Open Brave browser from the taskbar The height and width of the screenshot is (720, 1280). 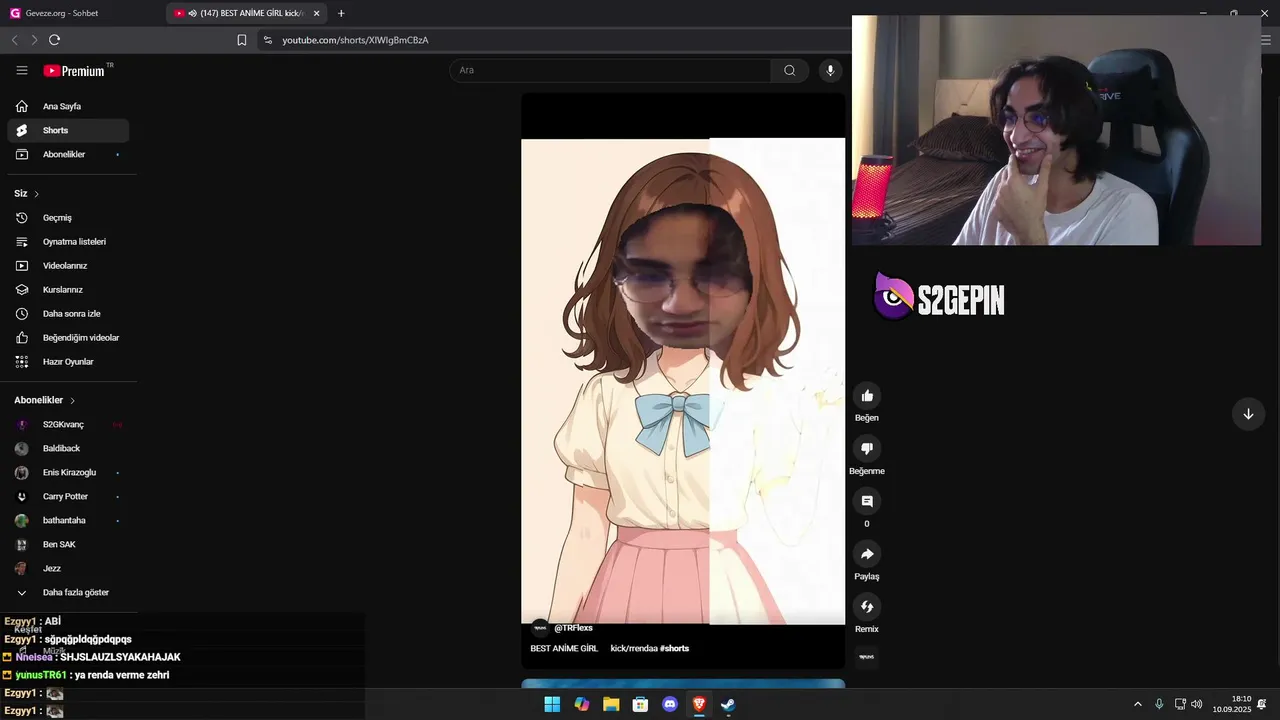point(699,704)
